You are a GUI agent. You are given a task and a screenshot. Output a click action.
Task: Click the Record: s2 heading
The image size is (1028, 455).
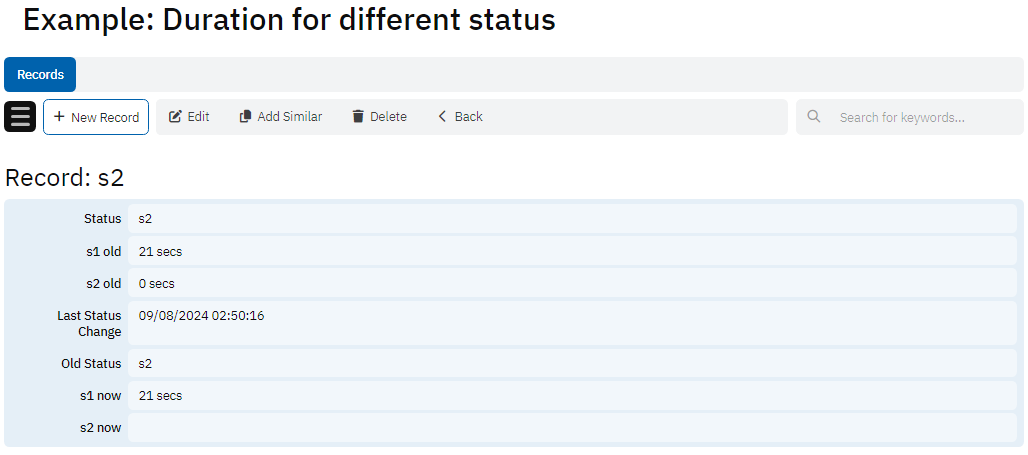tap(65, 178)
